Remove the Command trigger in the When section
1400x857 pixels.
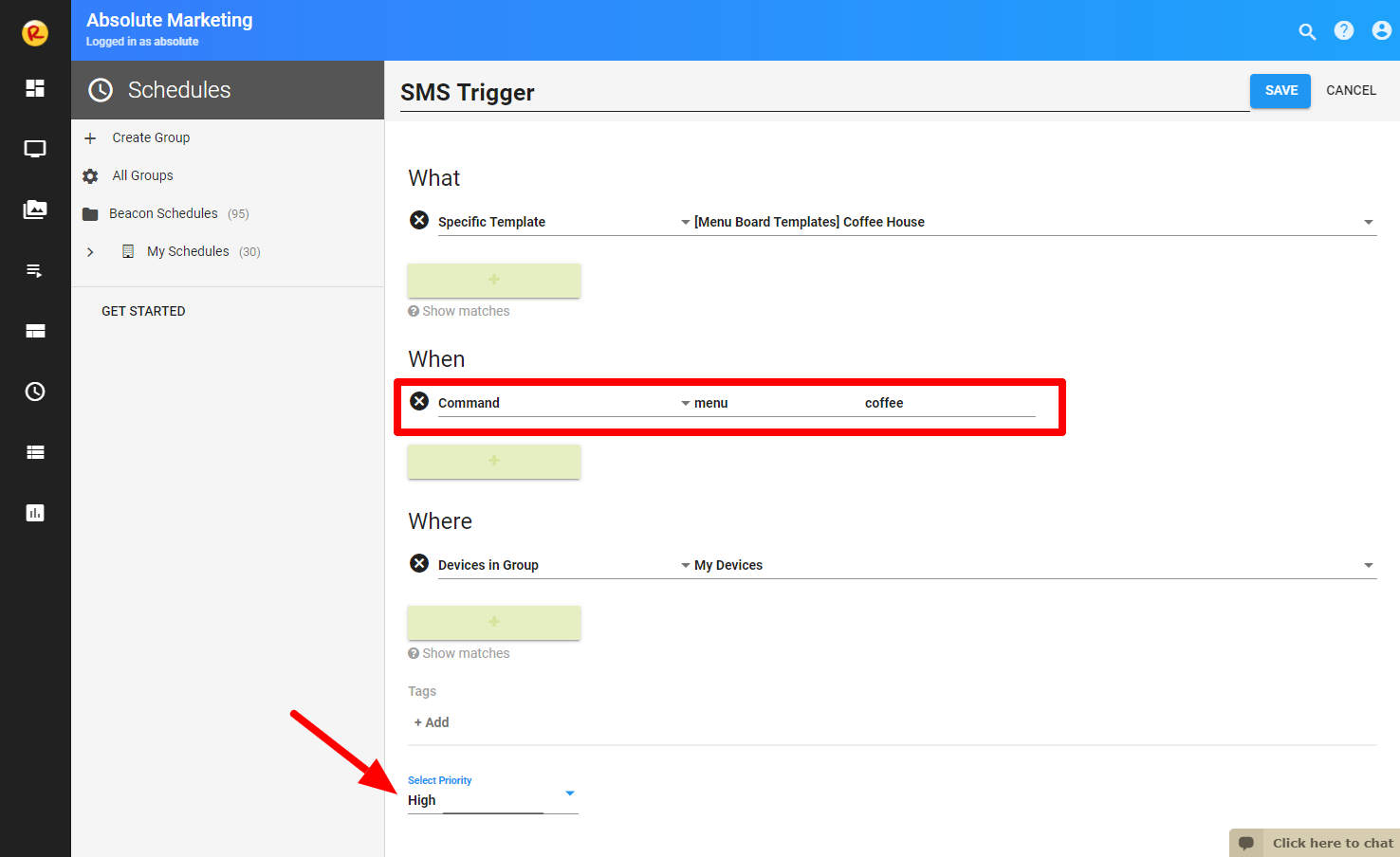419,401
